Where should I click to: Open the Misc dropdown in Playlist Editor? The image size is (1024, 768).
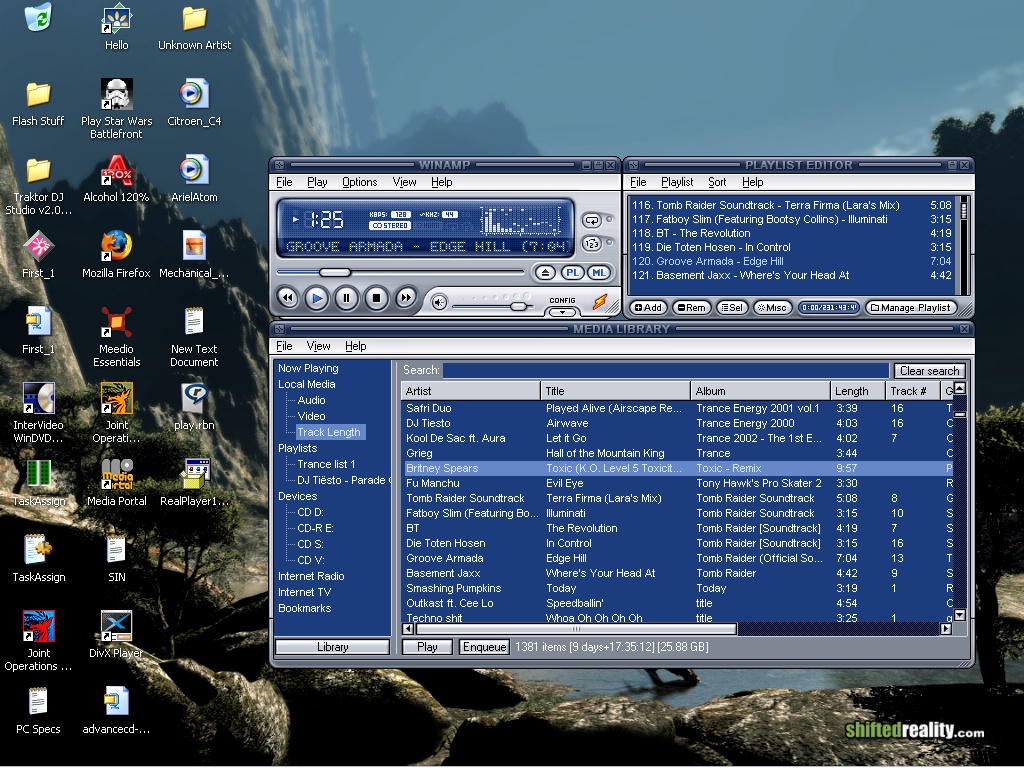(773, 308)
